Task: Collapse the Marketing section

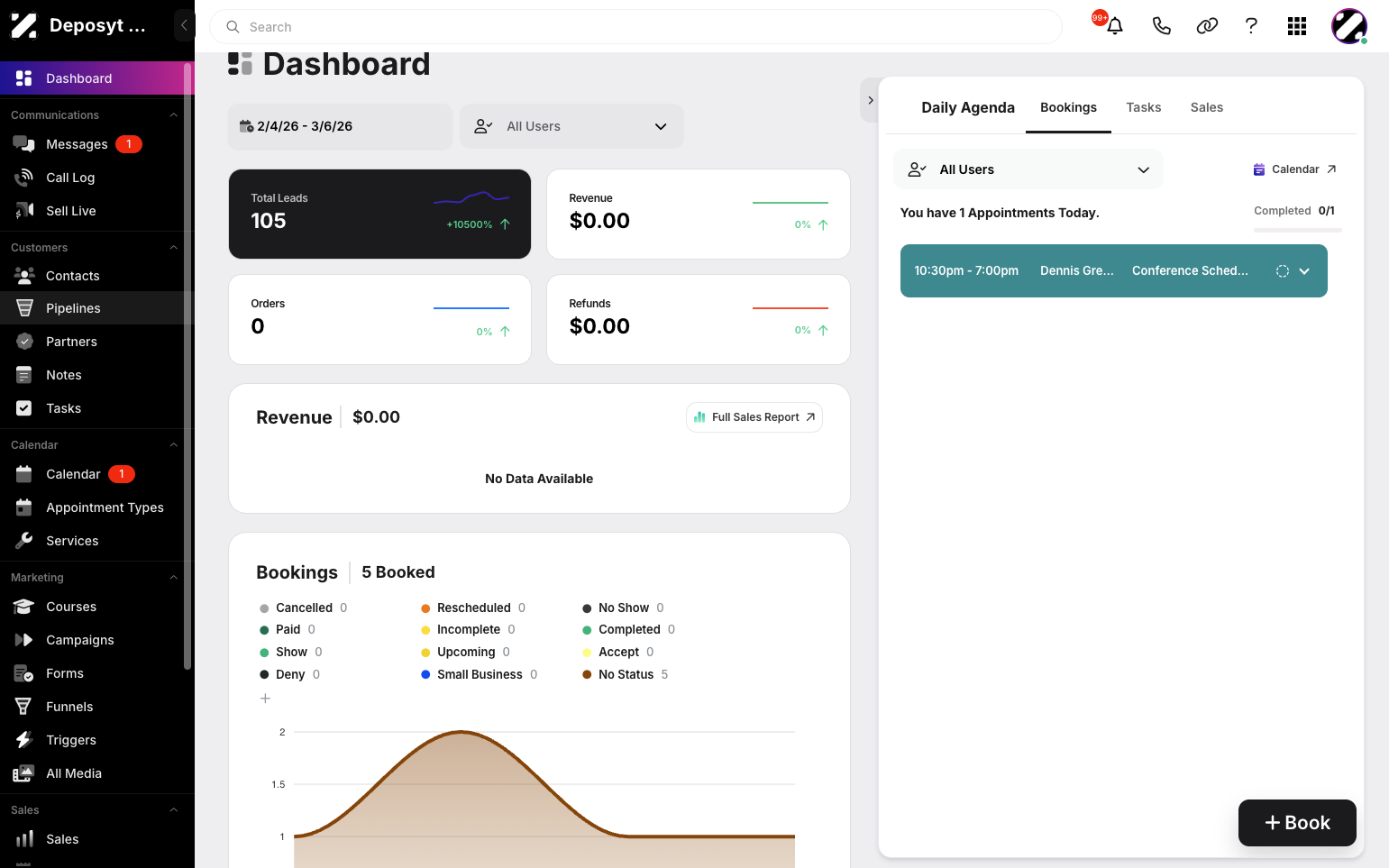Action: (173, 578)
